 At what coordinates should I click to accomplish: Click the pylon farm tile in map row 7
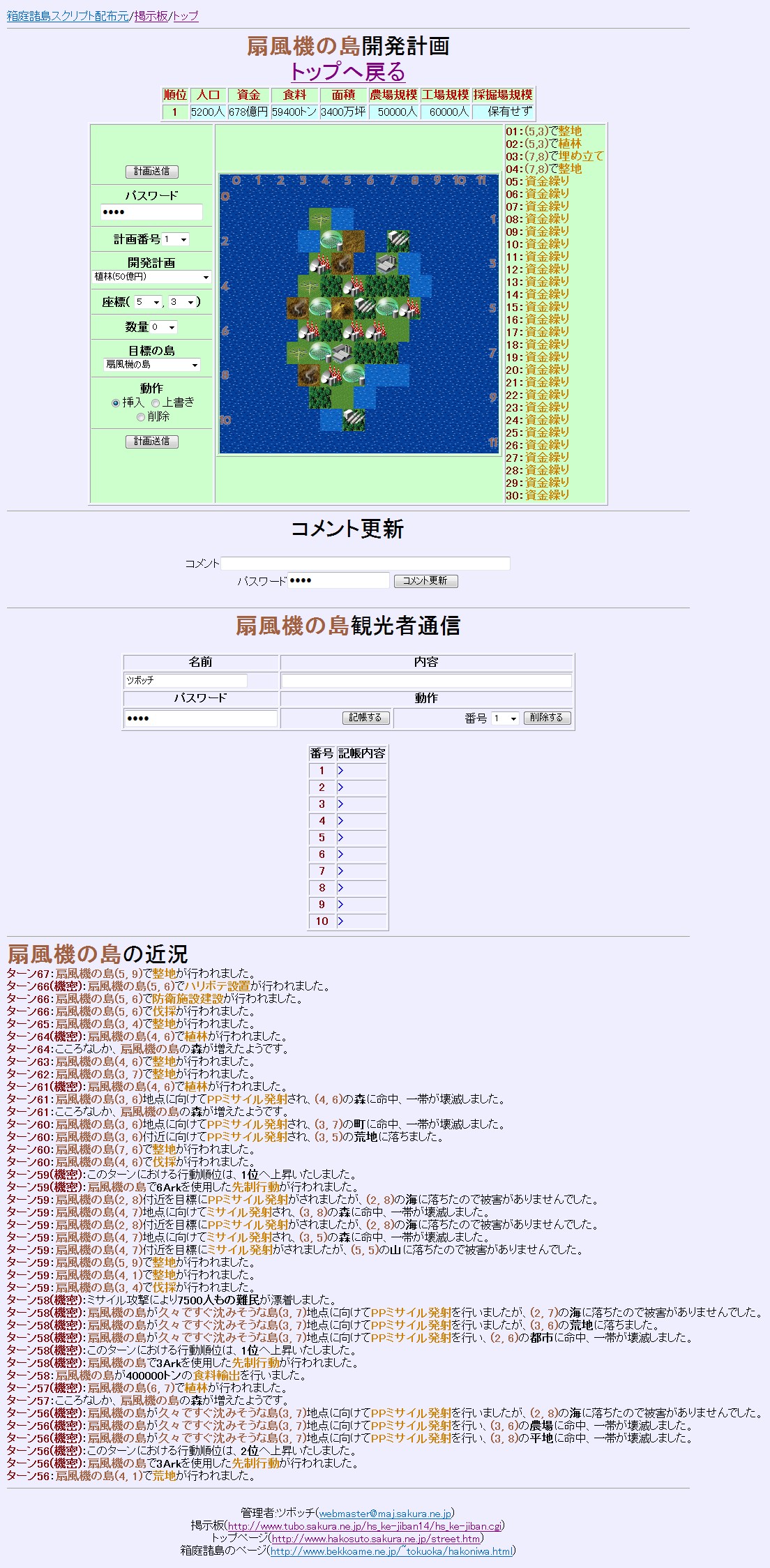click(298, 353)
